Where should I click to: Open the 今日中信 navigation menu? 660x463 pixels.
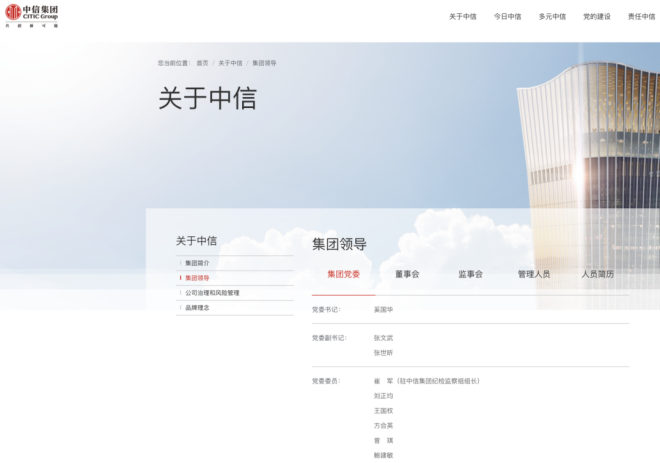[507, 17]
